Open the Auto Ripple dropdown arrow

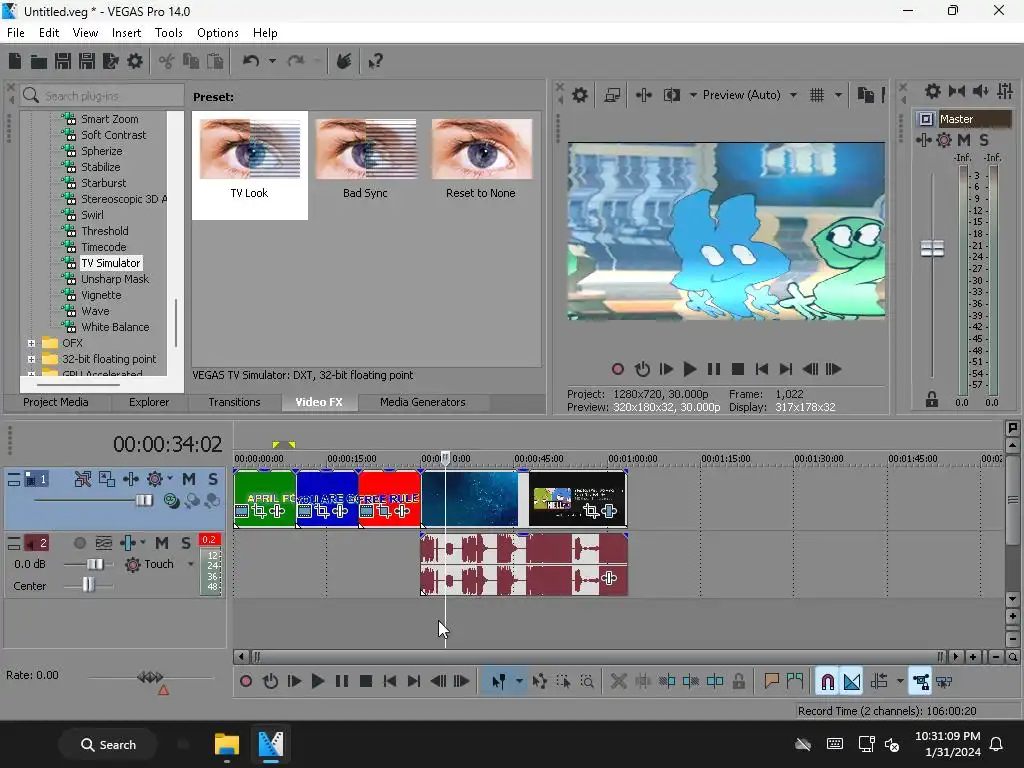[901, 682]
